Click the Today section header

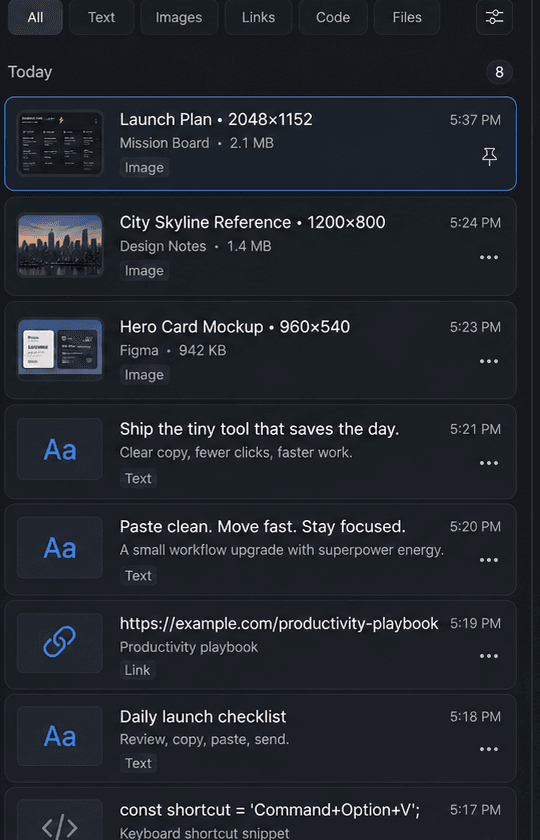[x=30, y=72]
